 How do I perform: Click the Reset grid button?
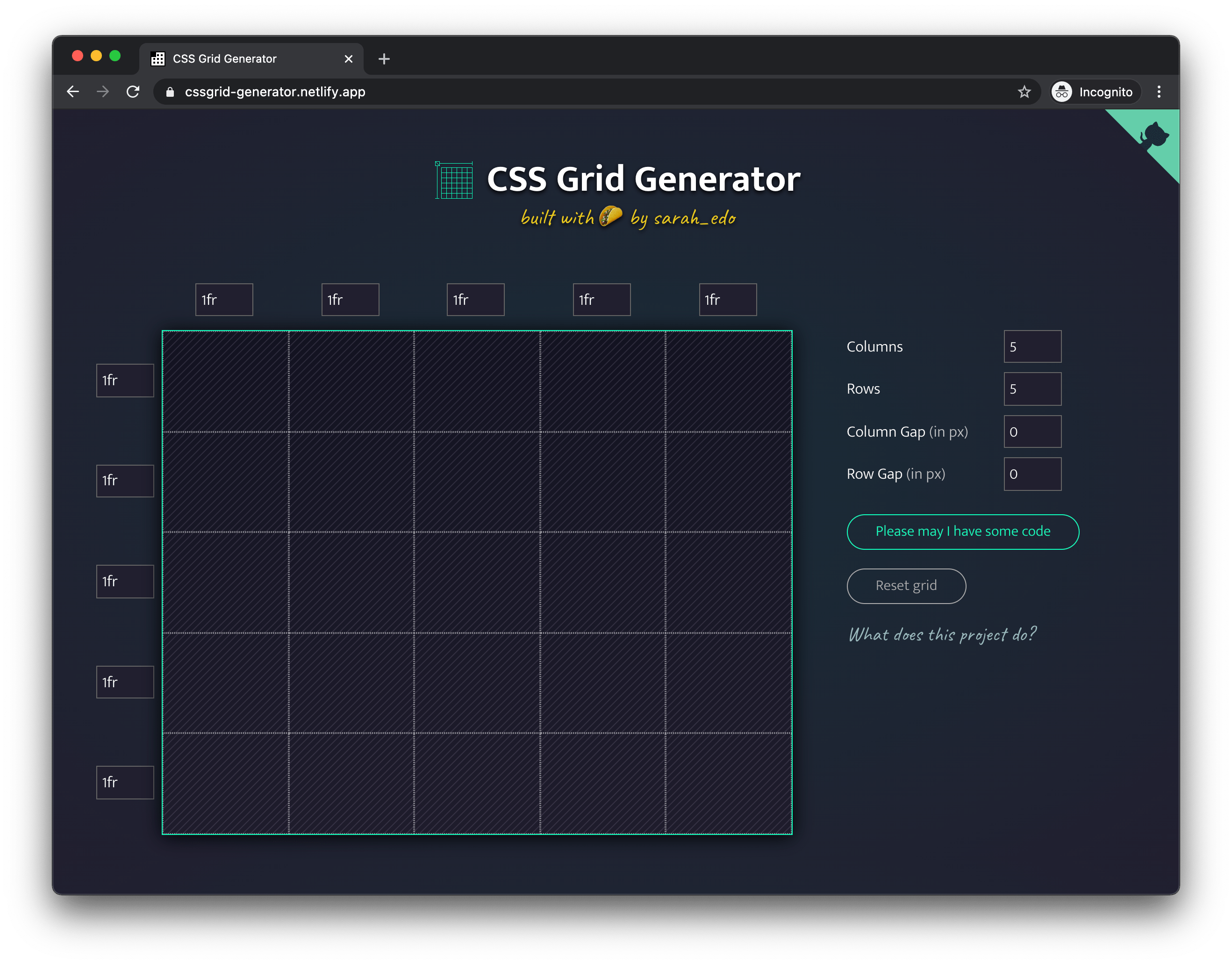tap(906, 585)
